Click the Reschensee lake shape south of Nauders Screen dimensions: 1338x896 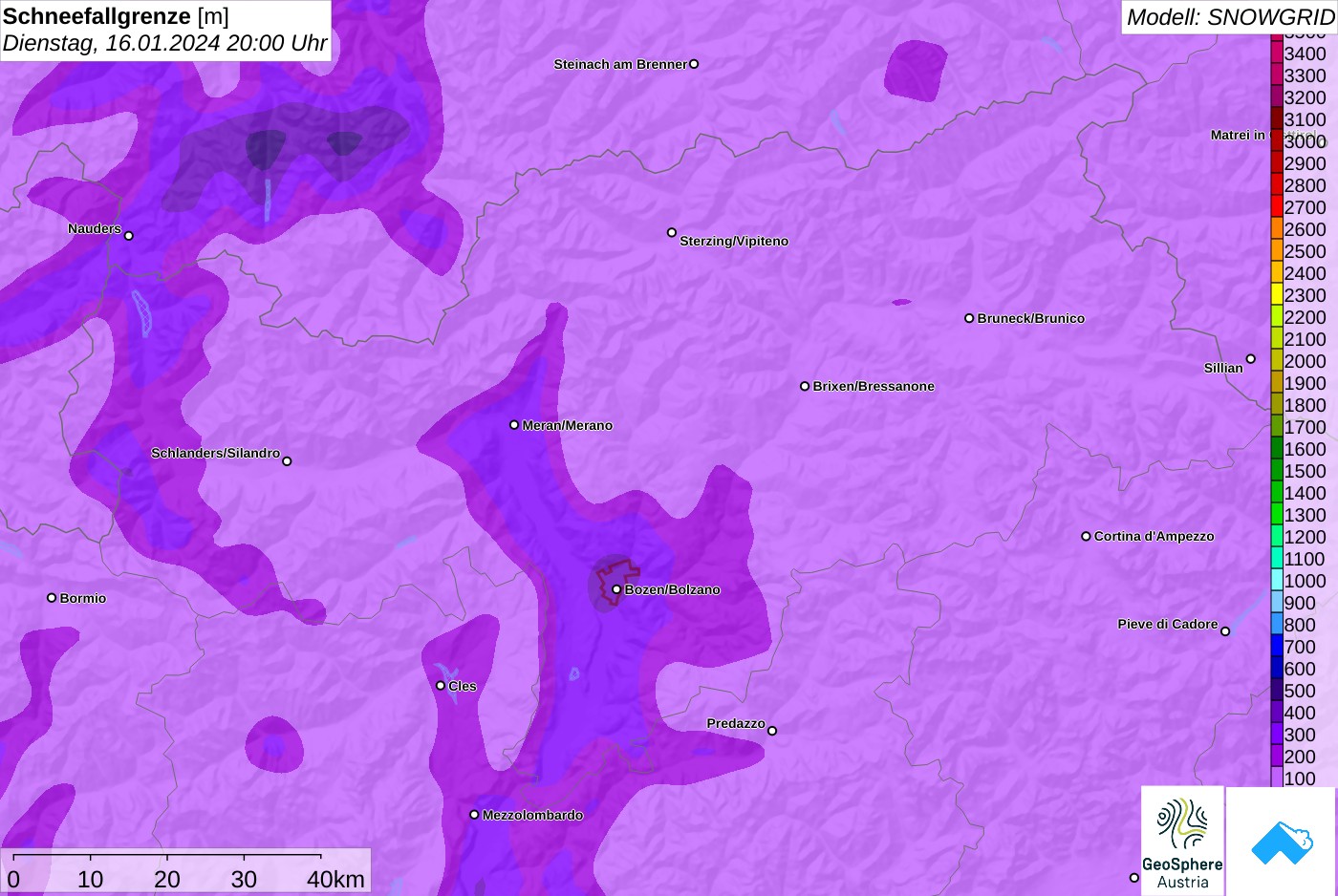[x=142, y=312]
